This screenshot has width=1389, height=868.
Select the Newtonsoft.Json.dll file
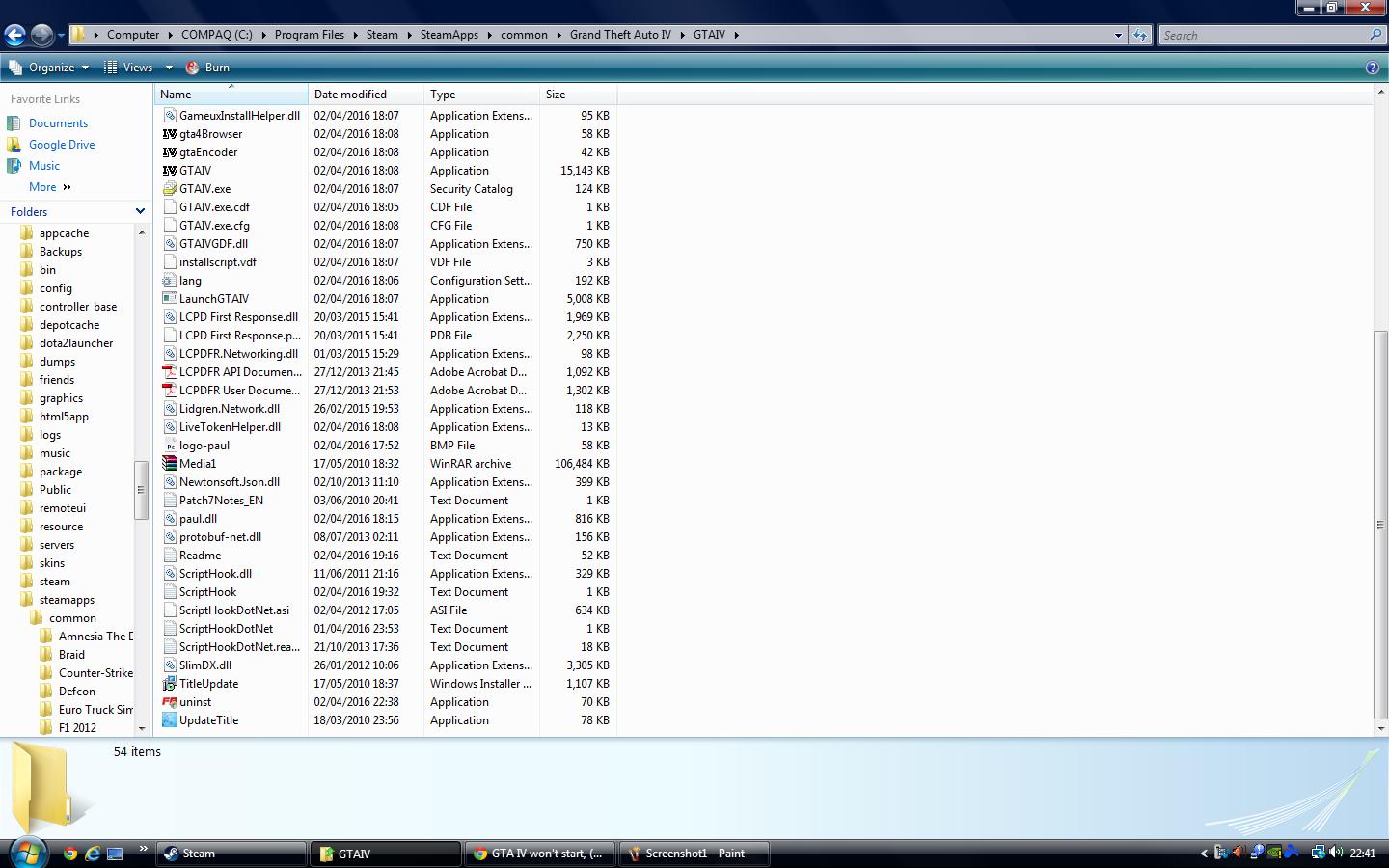pos(231,482)
